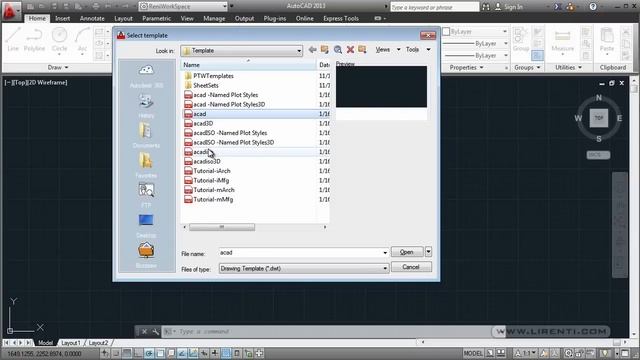Image resolution: width=640 pixels, height=360 pixels.
Task: Expand the Look in Template dropdown
Action: [299, 51]
